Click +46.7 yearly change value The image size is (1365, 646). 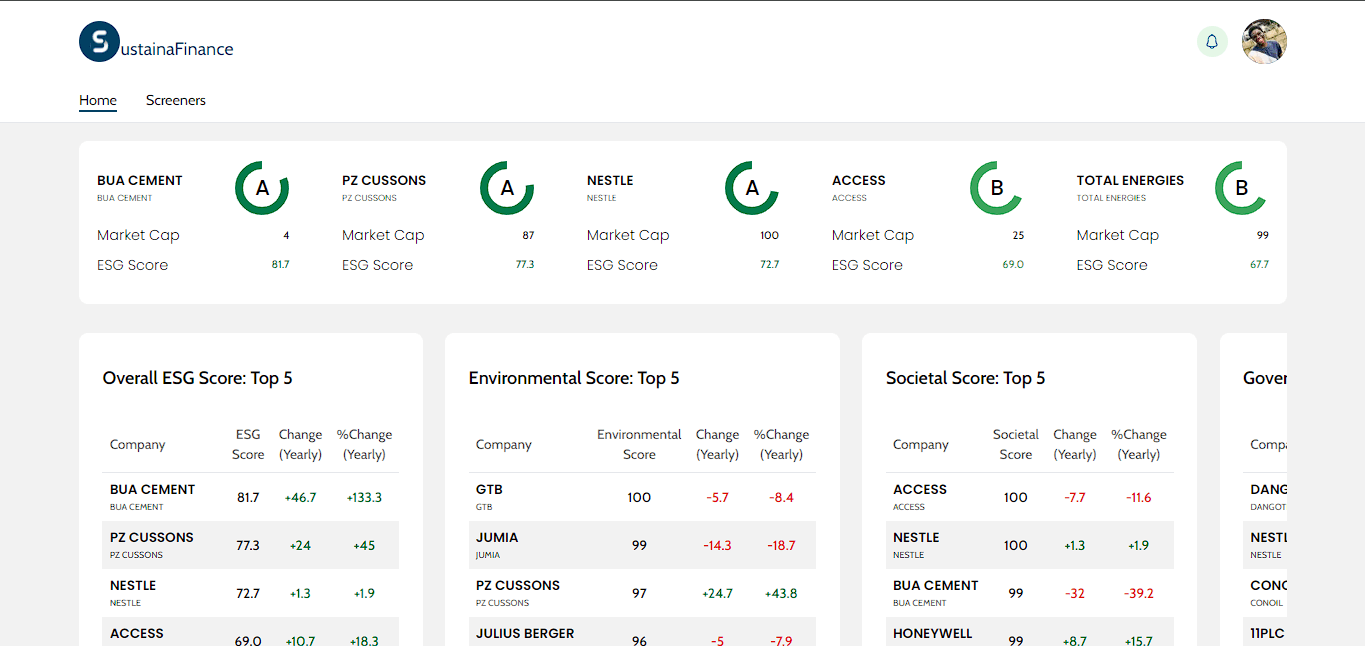[300, 497]
